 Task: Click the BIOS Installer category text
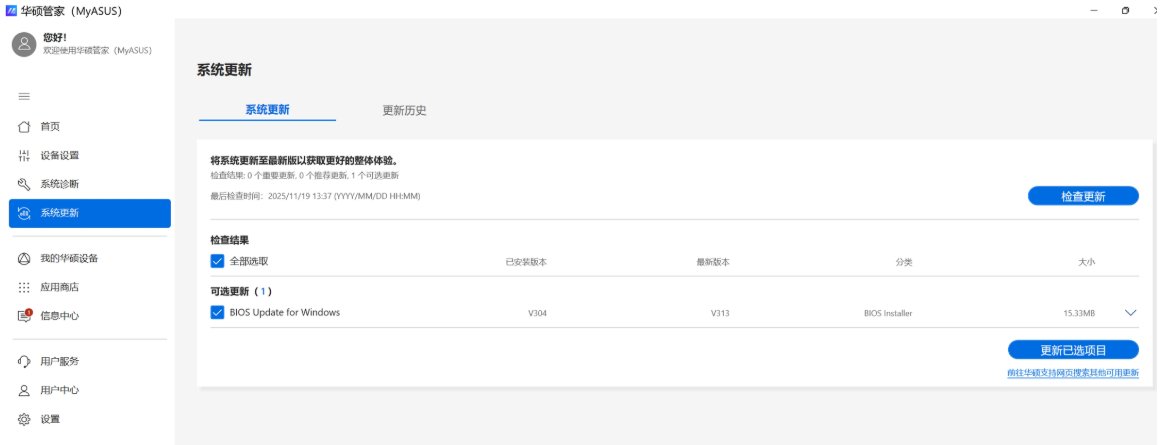888,314
